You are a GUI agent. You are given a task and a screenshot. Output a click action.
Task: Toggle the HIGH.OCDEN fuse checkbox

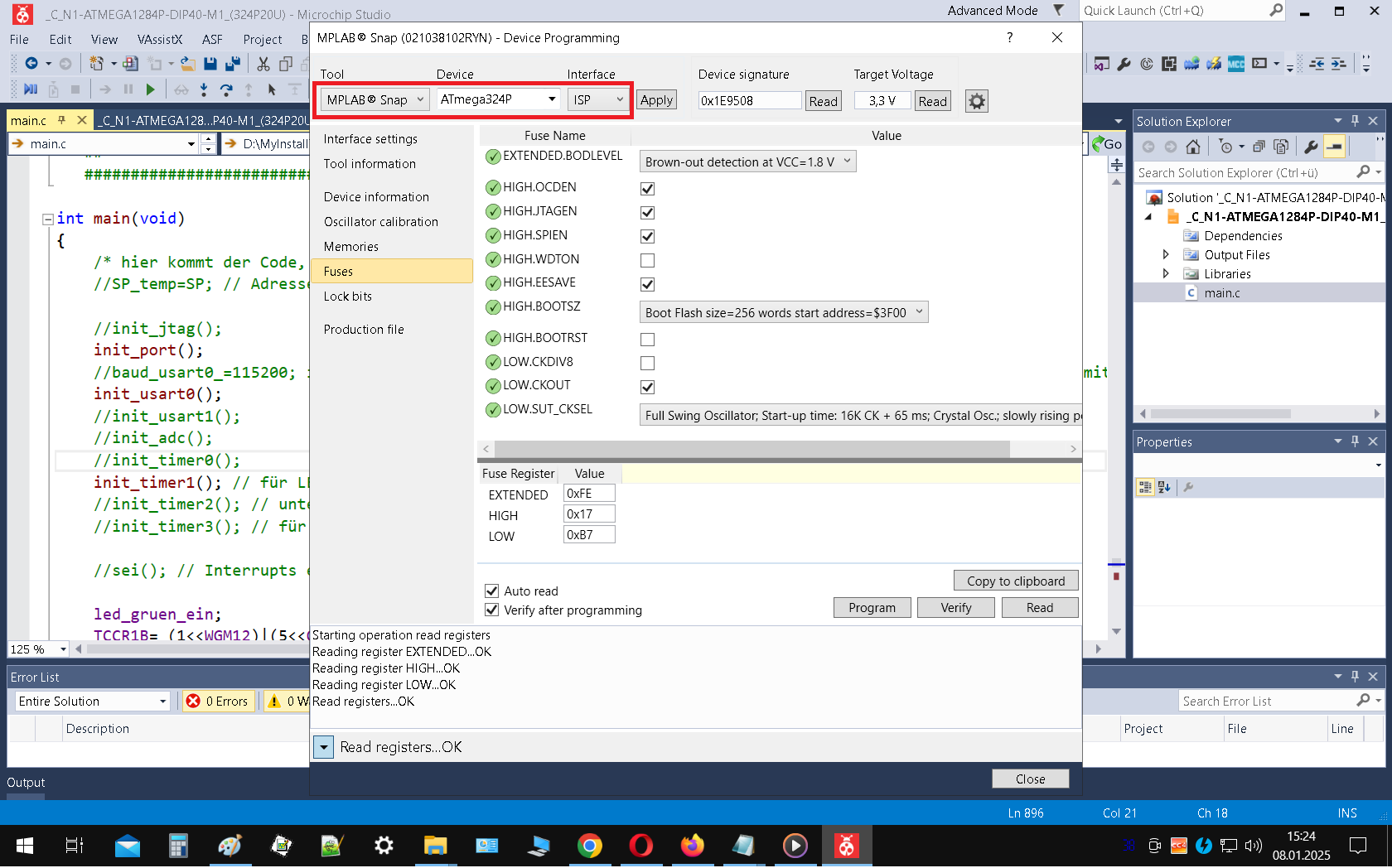coord(648,189)
